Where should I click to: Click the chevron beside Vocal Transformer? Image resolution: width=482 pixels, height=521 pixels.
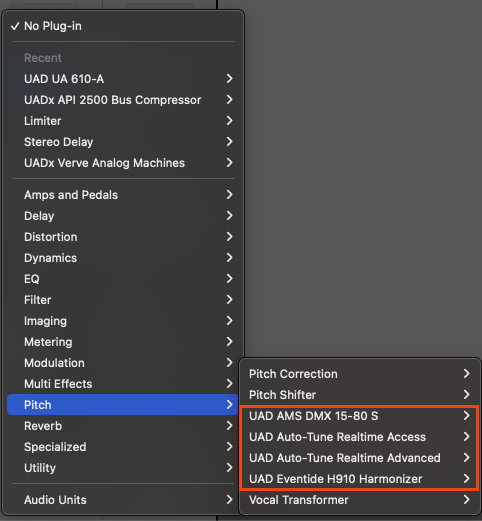point(467,500)
